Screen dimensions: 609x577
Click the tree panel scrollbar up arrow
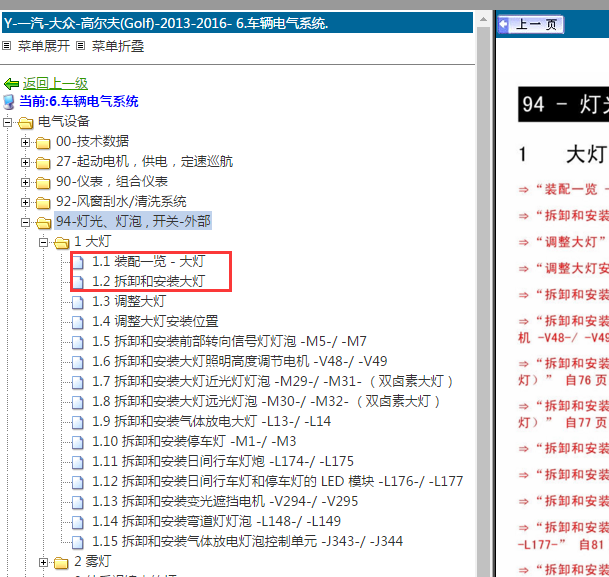[x=484, y=19]
